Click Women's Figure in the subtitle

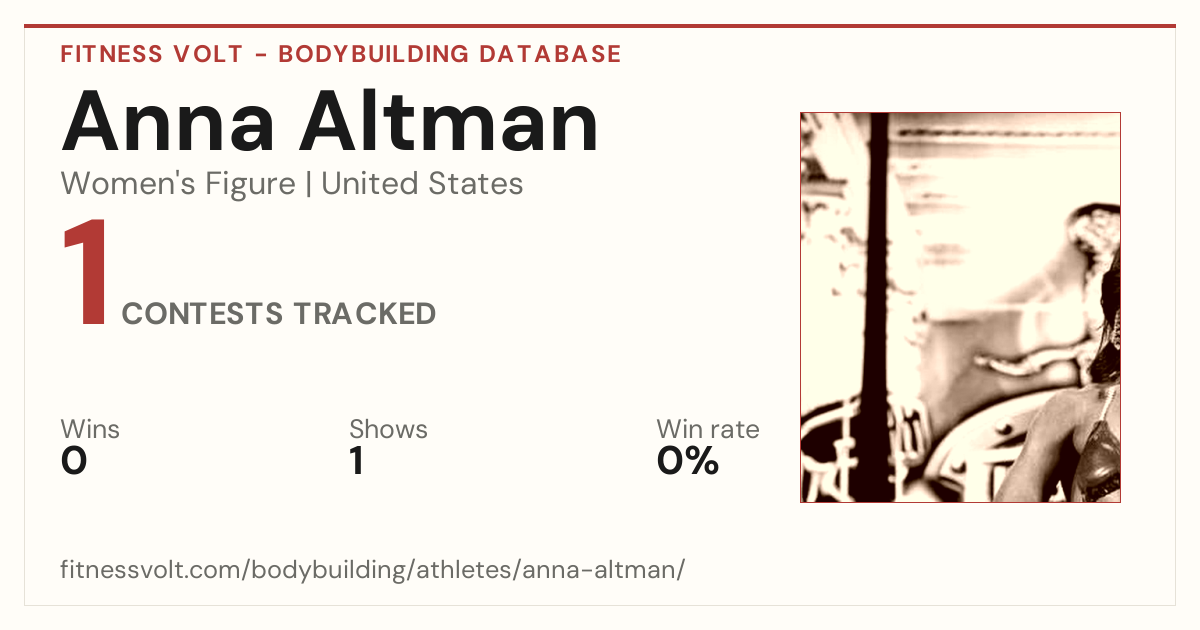coord(178,184)
